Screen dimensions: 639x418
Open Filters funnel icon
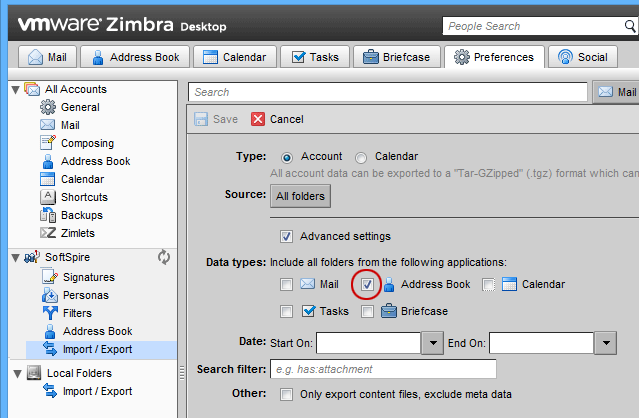(50, 313)
